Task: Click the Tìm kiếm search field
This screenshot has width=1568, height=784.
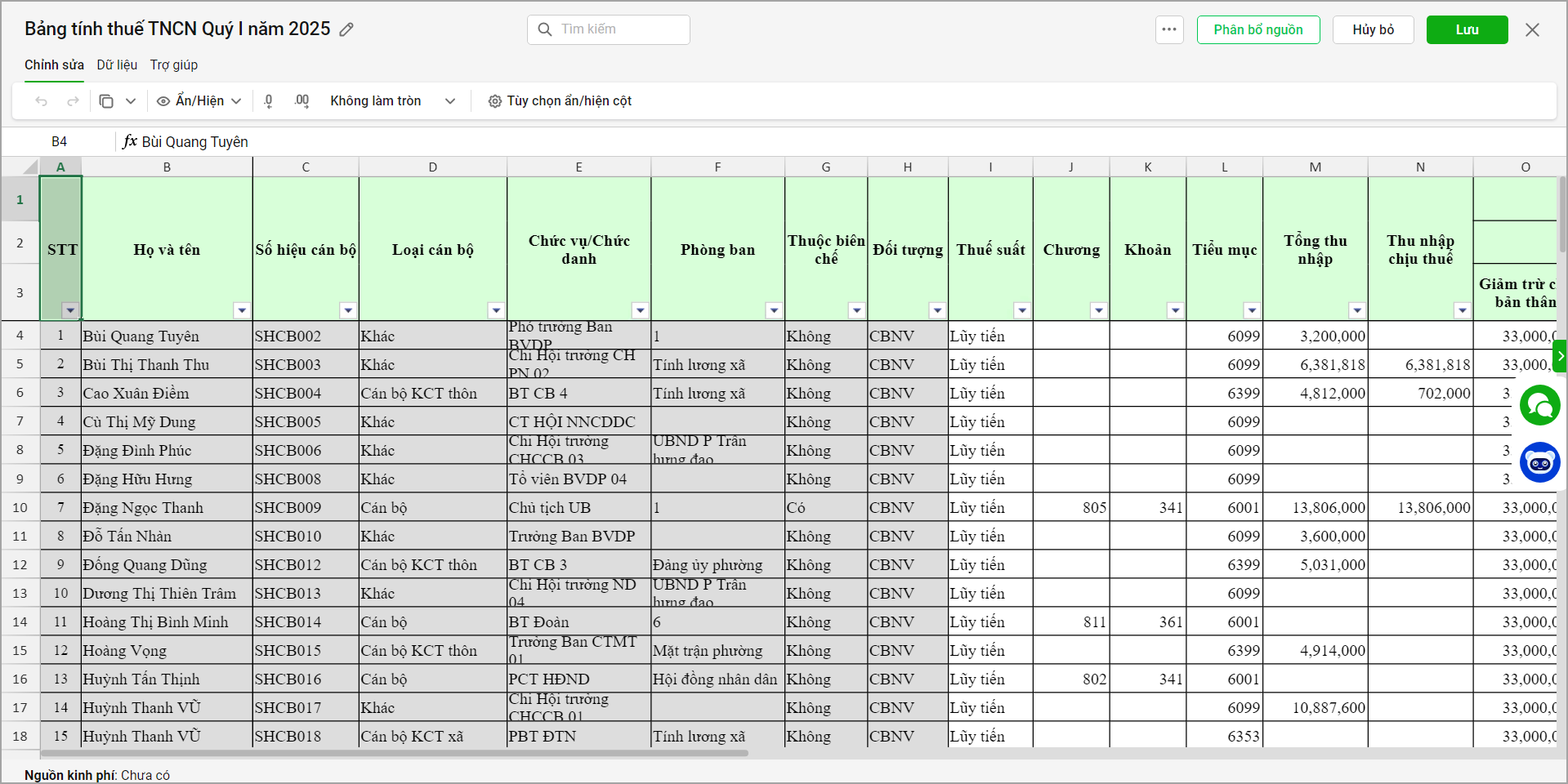Action: [x=609, y=29]
